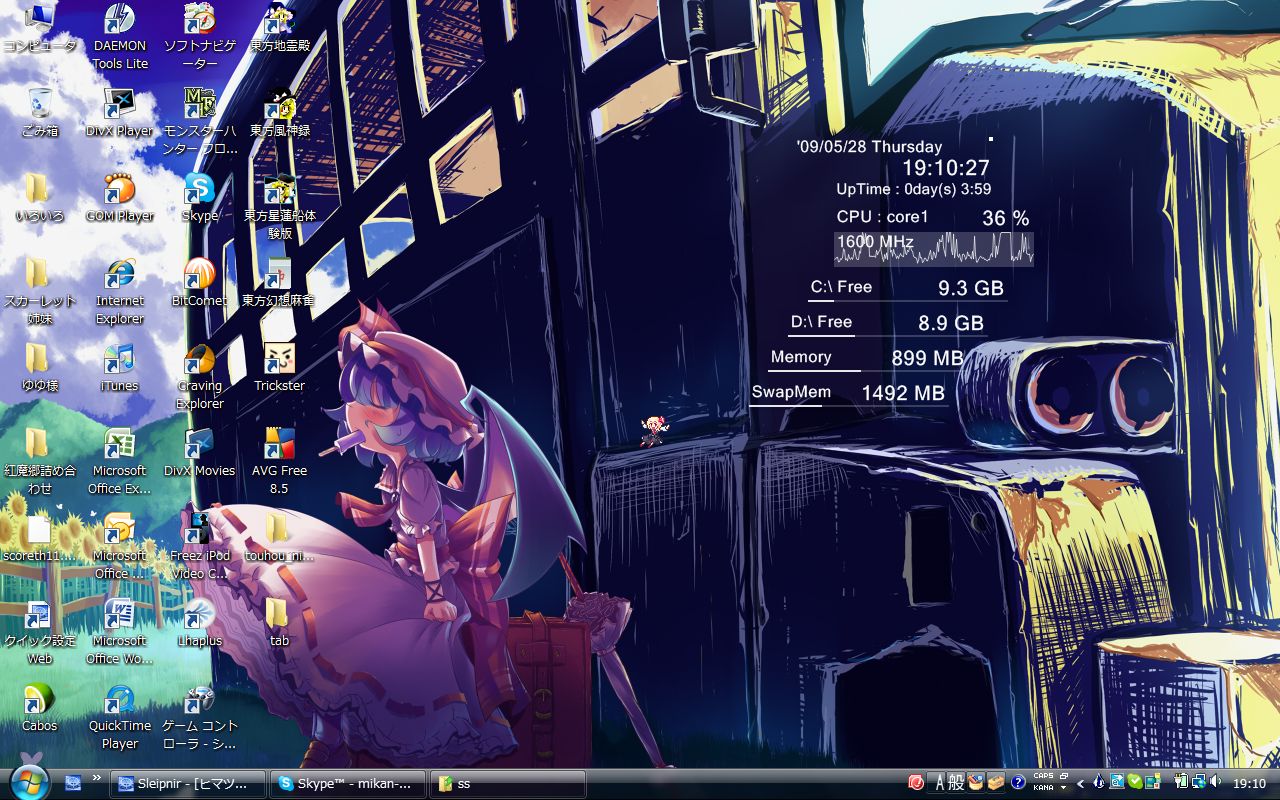
Task: Select the 東方星蓮船体験版 desktop icon
Action: 279,207
